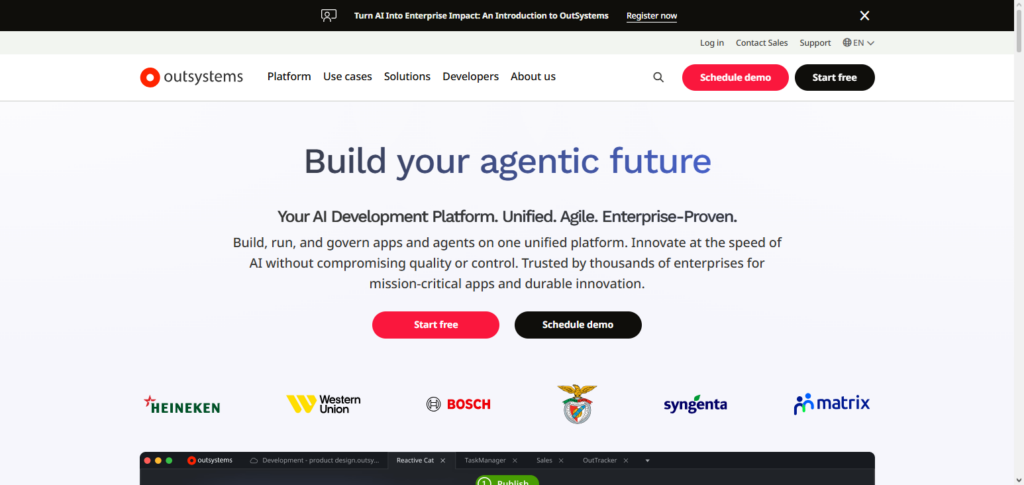Viewport: 1024px width, 485px height.
Task: Click the green Publish button
Action: tap(507, 480)
